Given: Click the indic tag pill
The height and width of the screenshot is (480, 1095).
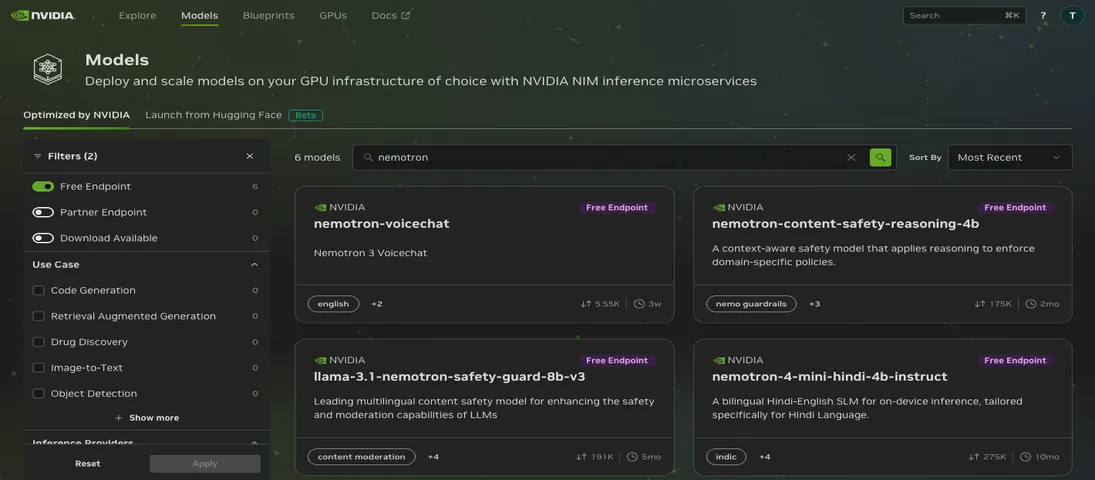Looking at the screenshot, I should coord(726,457).
